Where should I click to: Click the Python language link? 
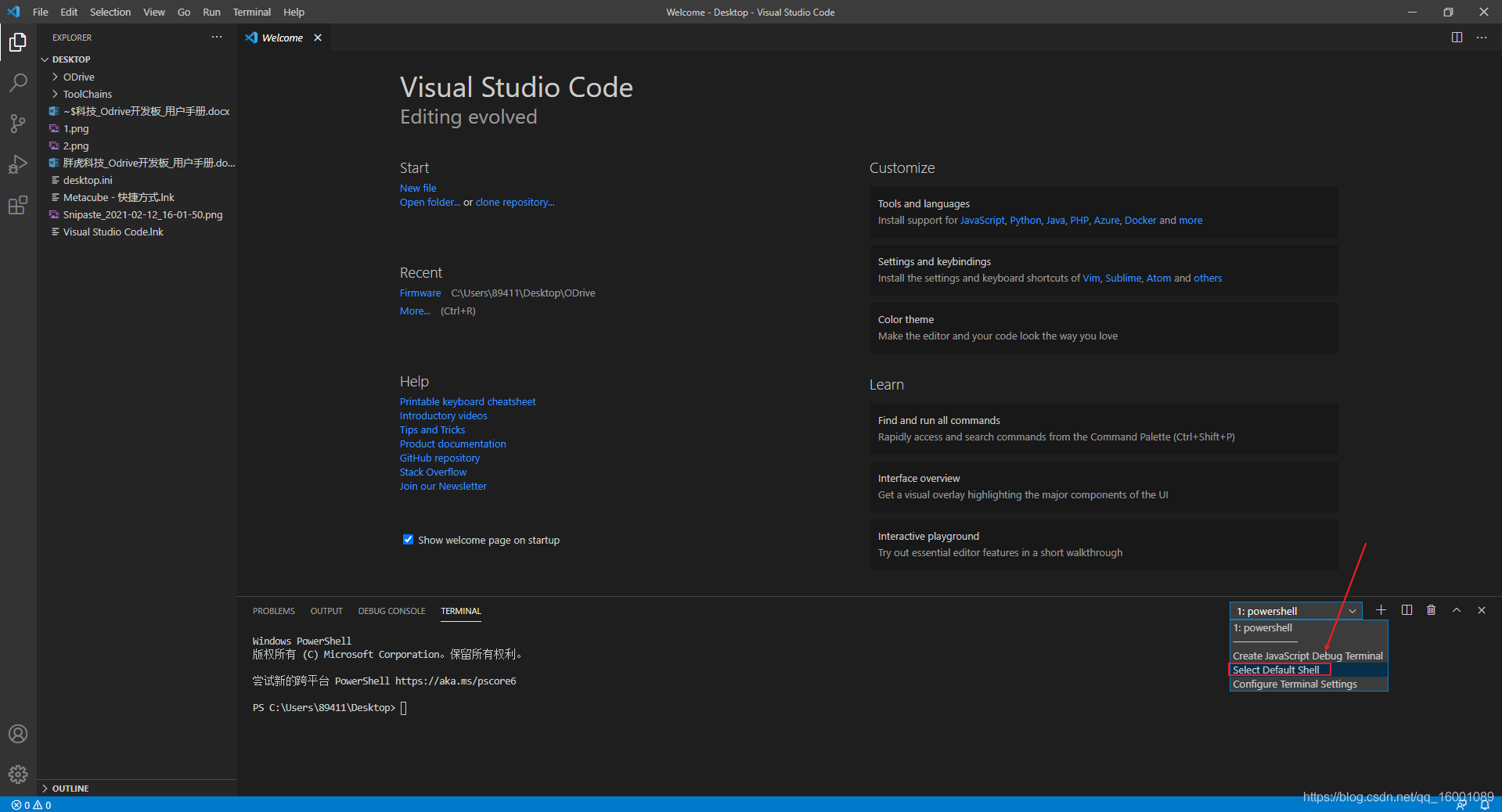coord(1025,221)
